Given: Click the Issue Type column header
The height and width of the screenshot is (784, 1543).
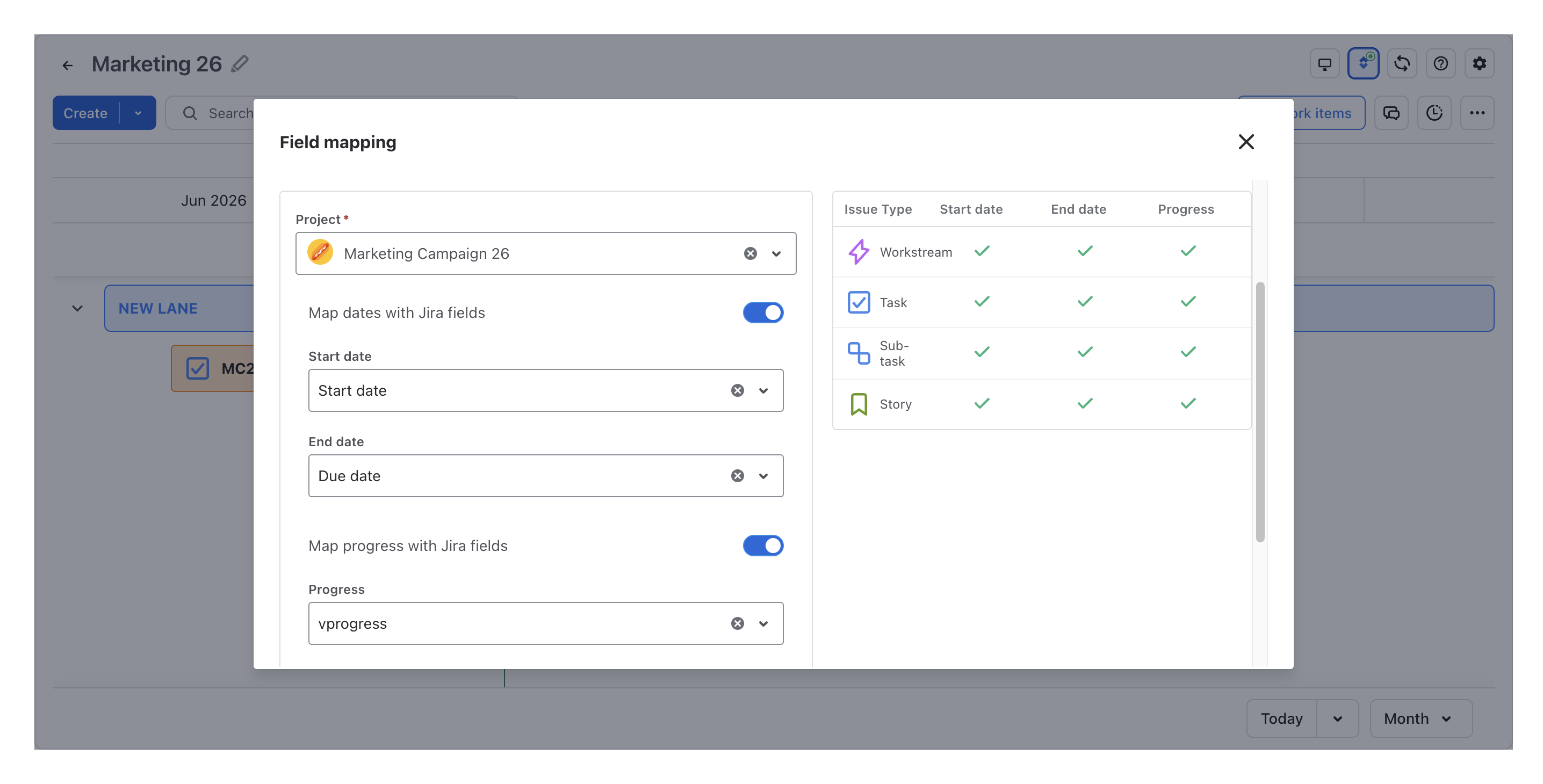Looking at the screenshot, I should point(877,209).
